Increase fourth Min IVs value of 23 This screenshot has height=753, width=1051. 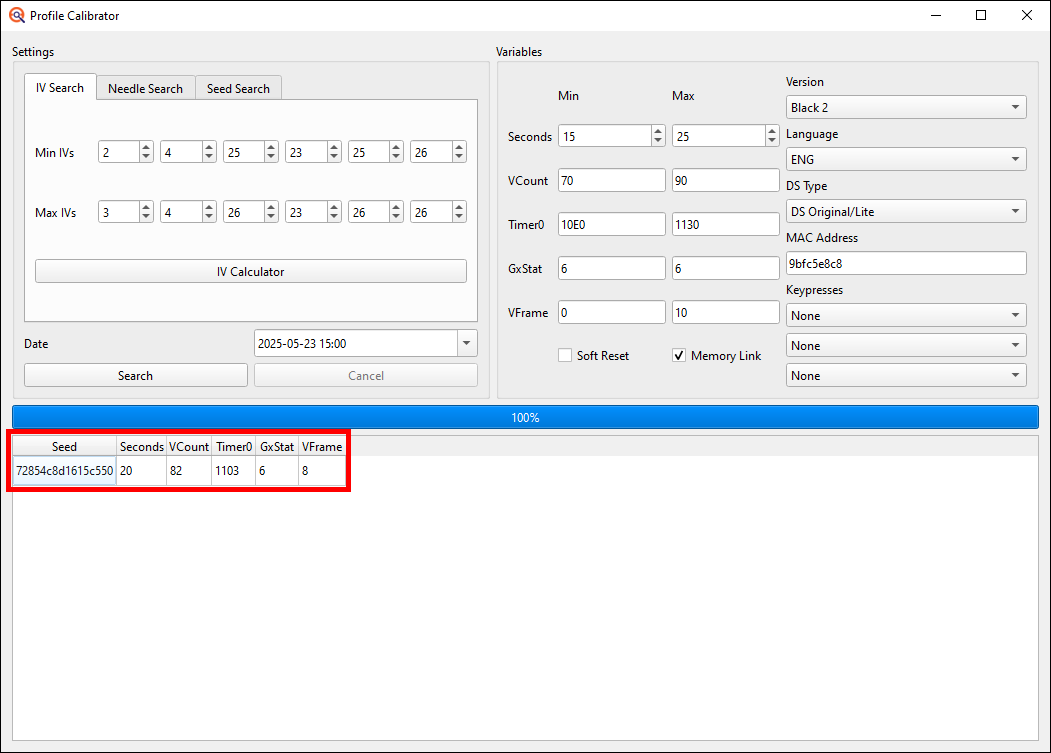pyautogui.click(x=334, y=147)
